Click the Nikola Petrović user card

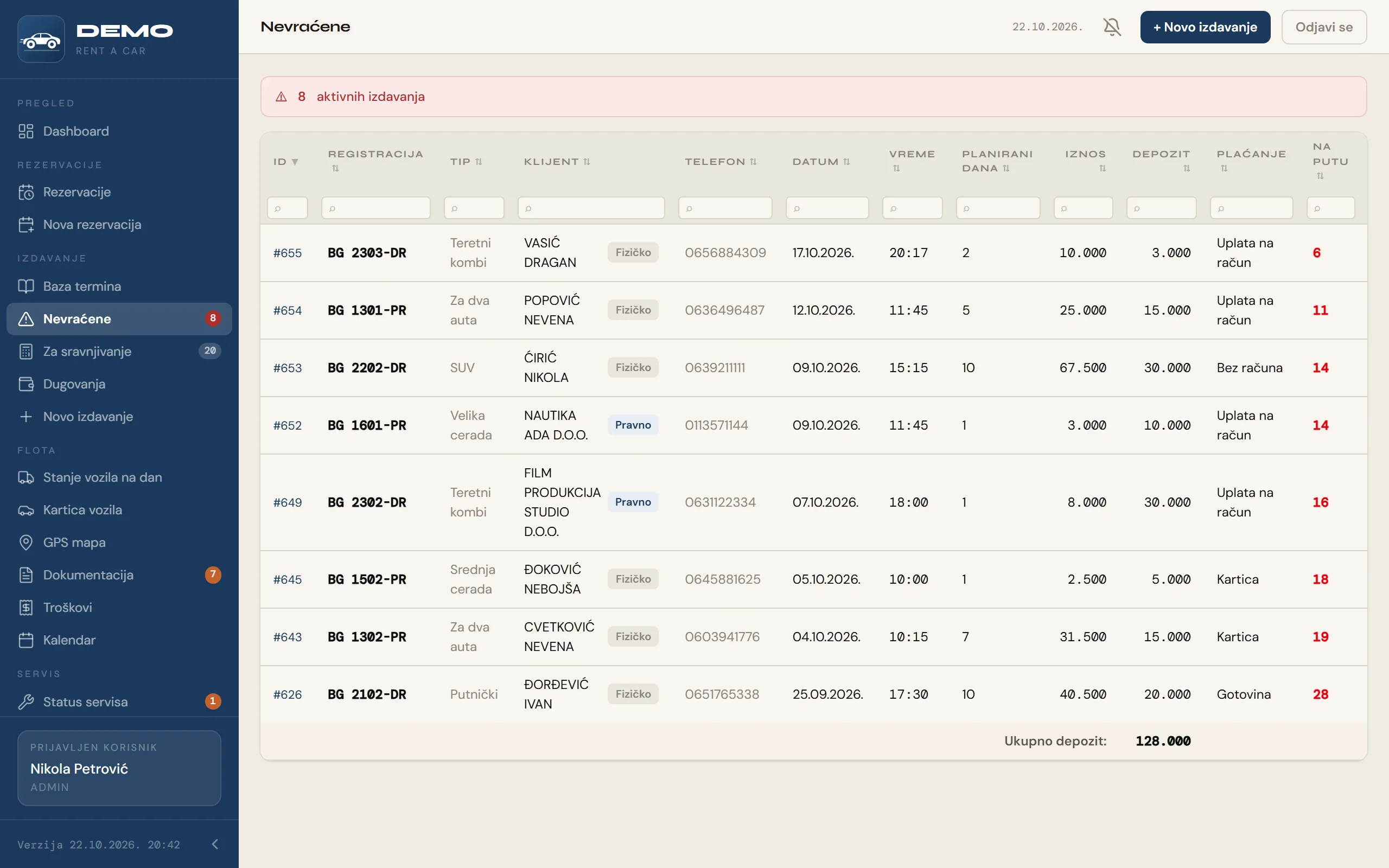[119, 768]
